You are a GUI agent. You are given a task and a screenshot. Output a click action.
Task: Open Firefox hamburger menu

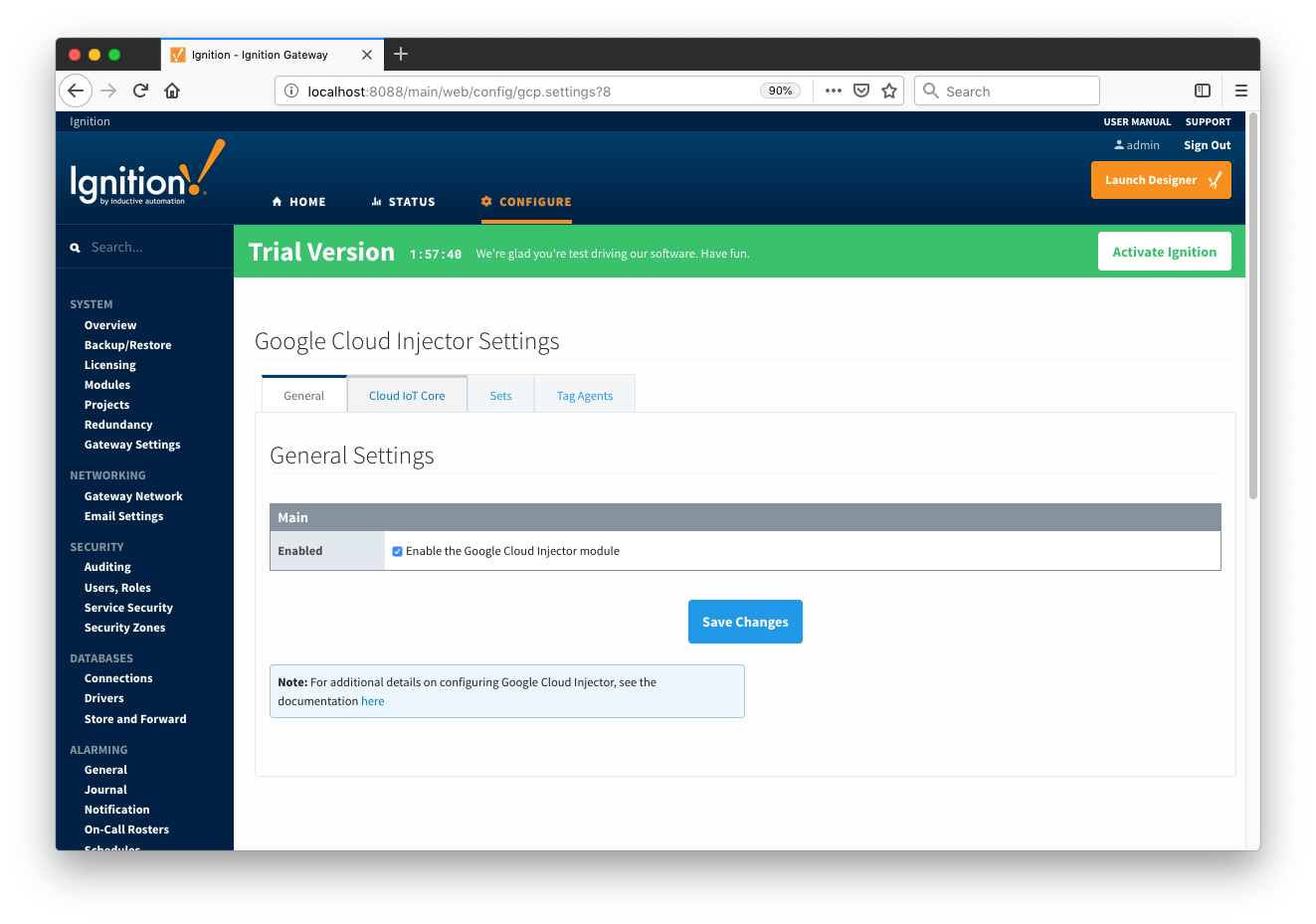1240,91
